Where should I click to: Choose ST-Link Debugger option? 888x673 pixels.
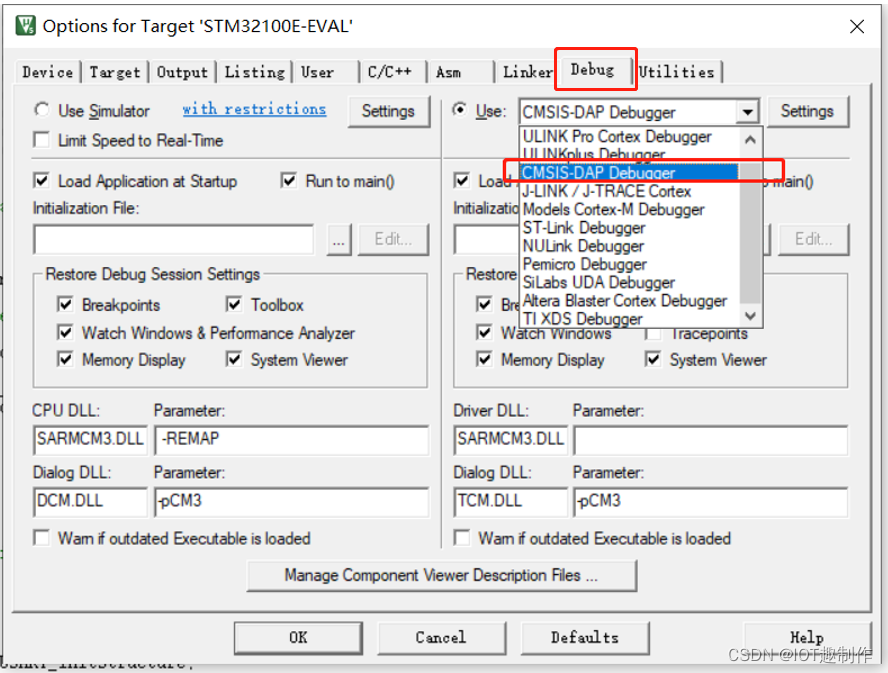point(629,228)
